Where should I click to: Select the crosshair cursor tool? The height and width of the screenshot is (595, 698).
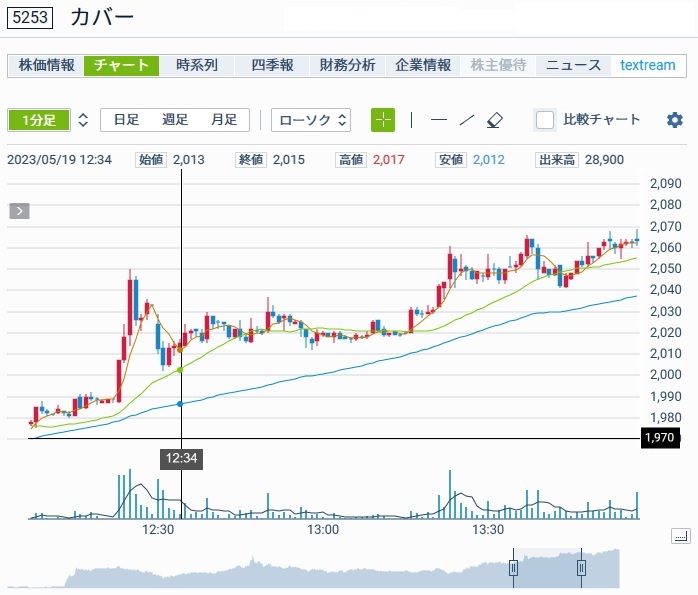click(x=383, y=120)
